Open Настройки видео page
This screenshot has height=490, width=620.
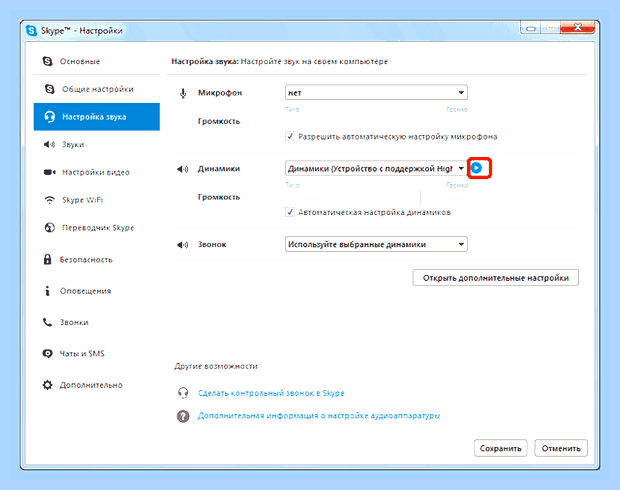click(x=96, y=172)
